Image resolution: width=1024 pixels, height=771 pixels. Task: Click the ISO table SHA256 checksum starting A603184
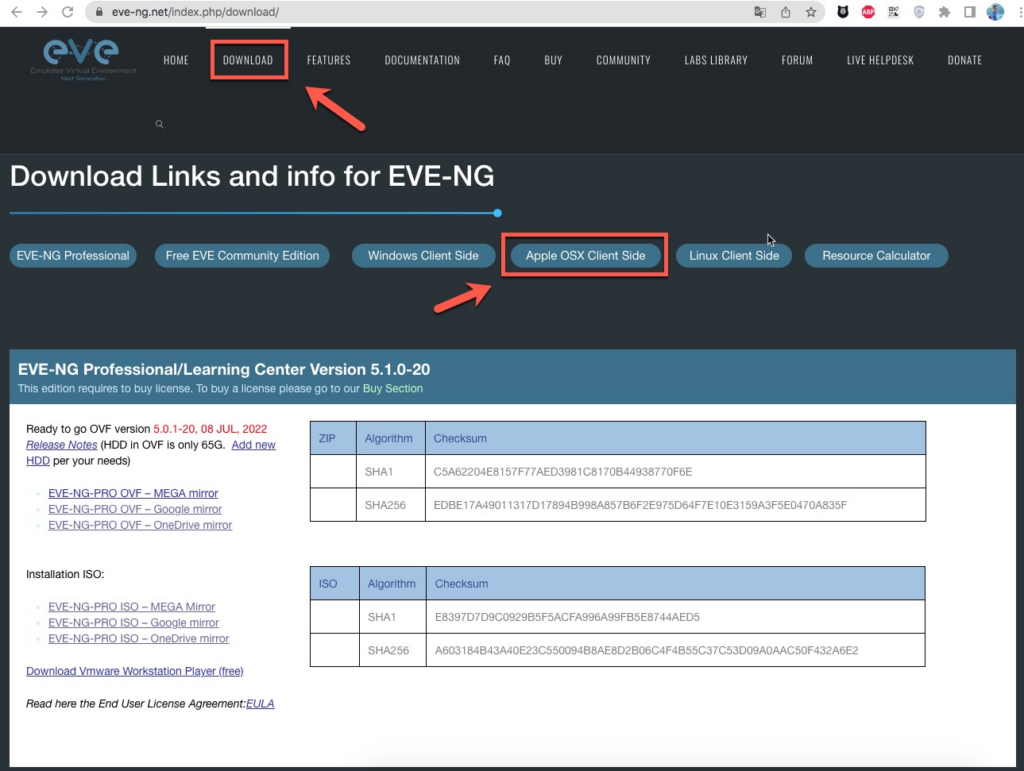pos(647,650)
